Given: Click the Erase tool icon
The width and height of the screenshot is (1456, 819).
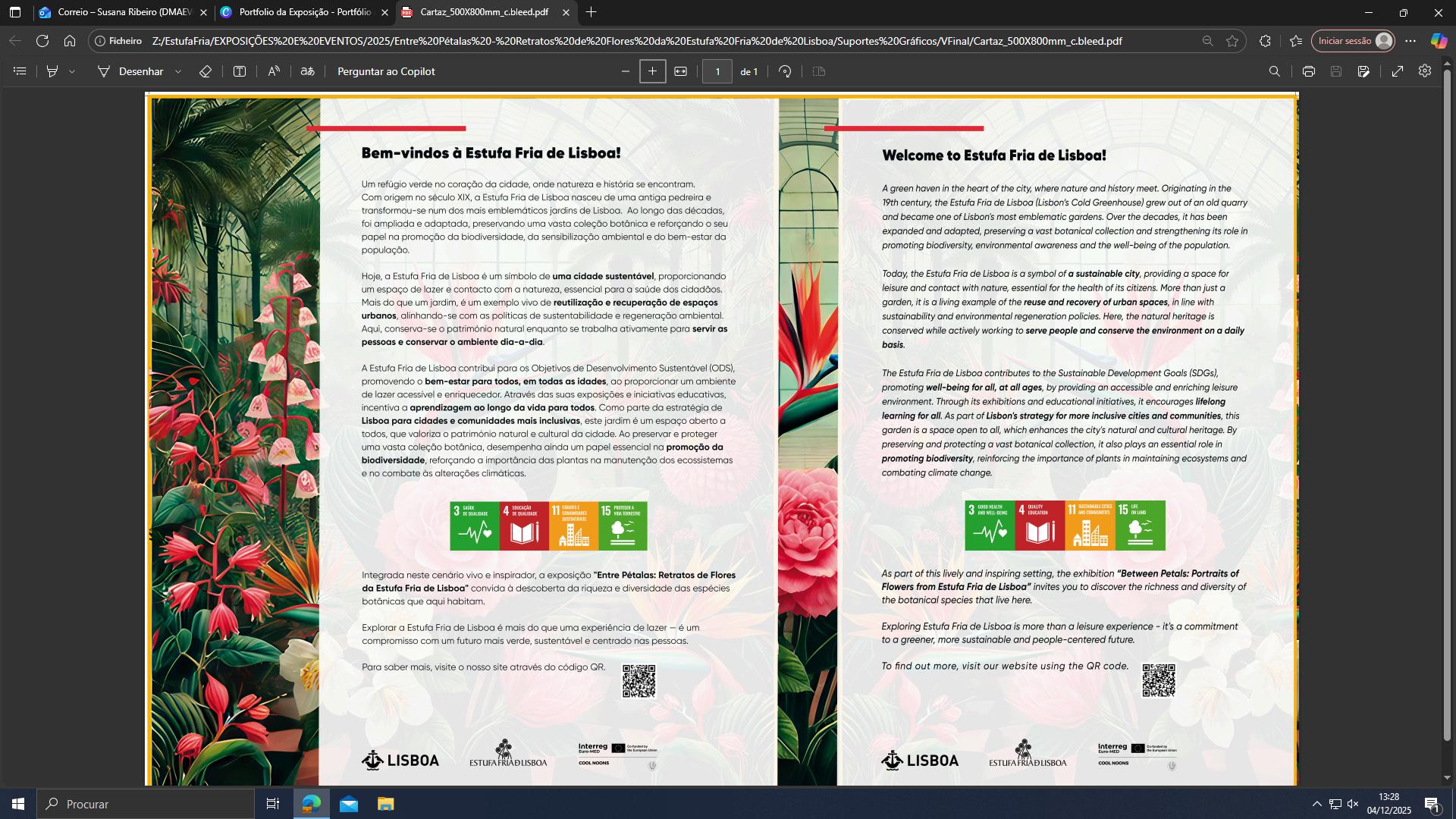Looking at the screenshot, I should tap(206, 71).
